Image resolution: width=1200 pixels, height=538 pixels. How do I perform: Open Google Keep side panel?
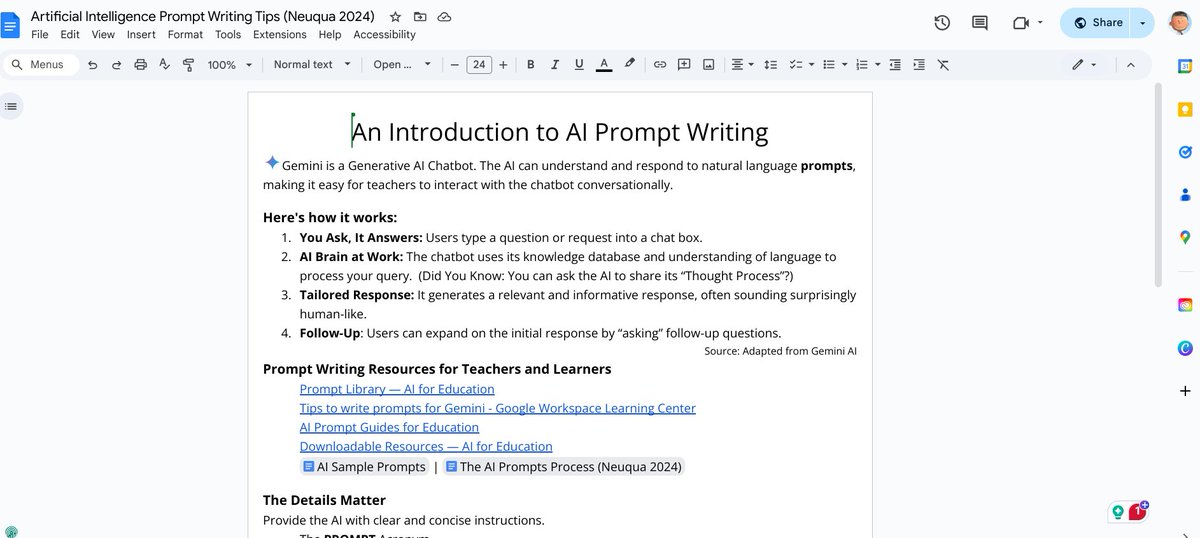[x=1185, y=109]
